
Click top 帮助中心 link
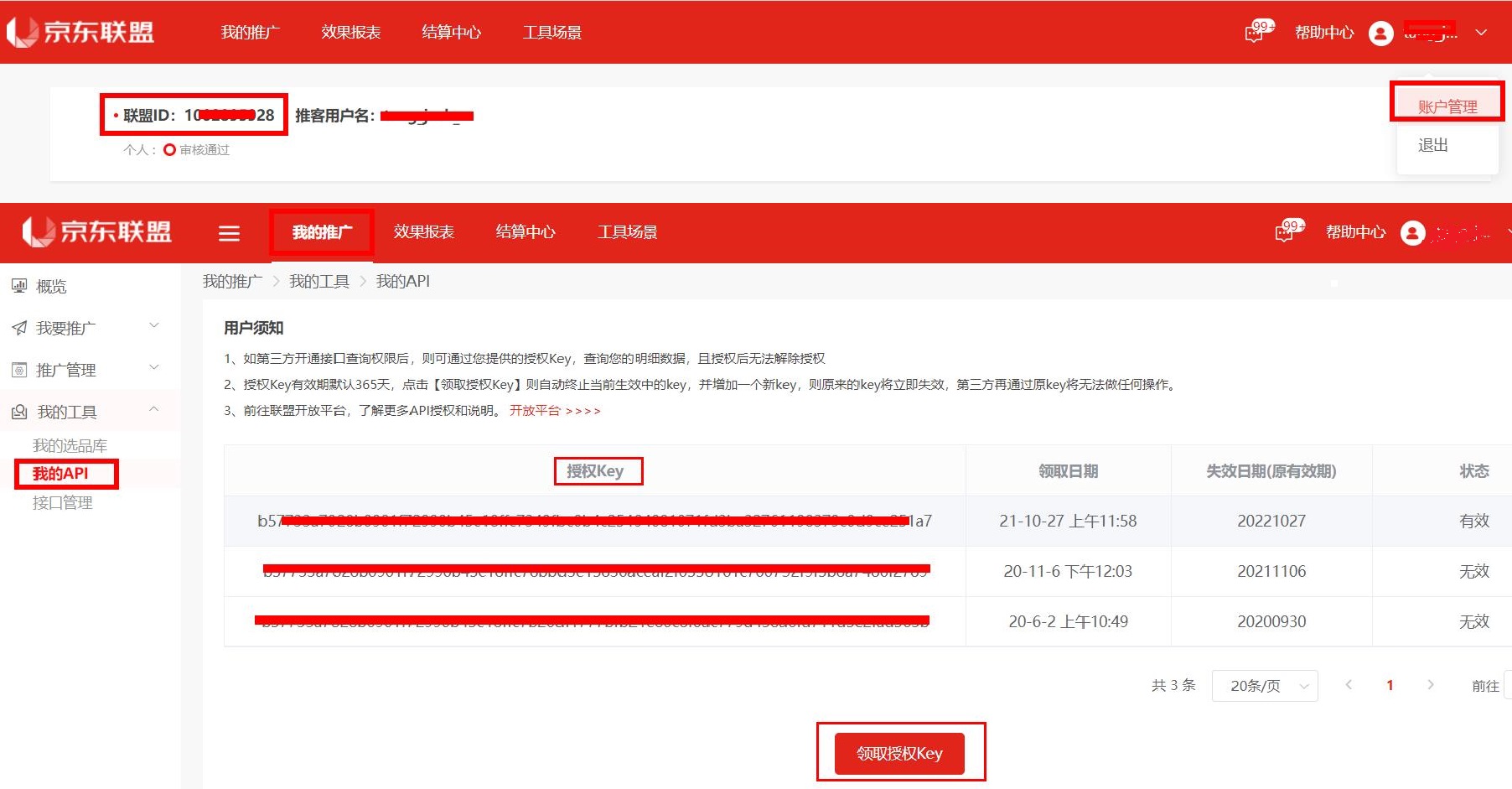pyautogui.click(x=1324, y=33)
